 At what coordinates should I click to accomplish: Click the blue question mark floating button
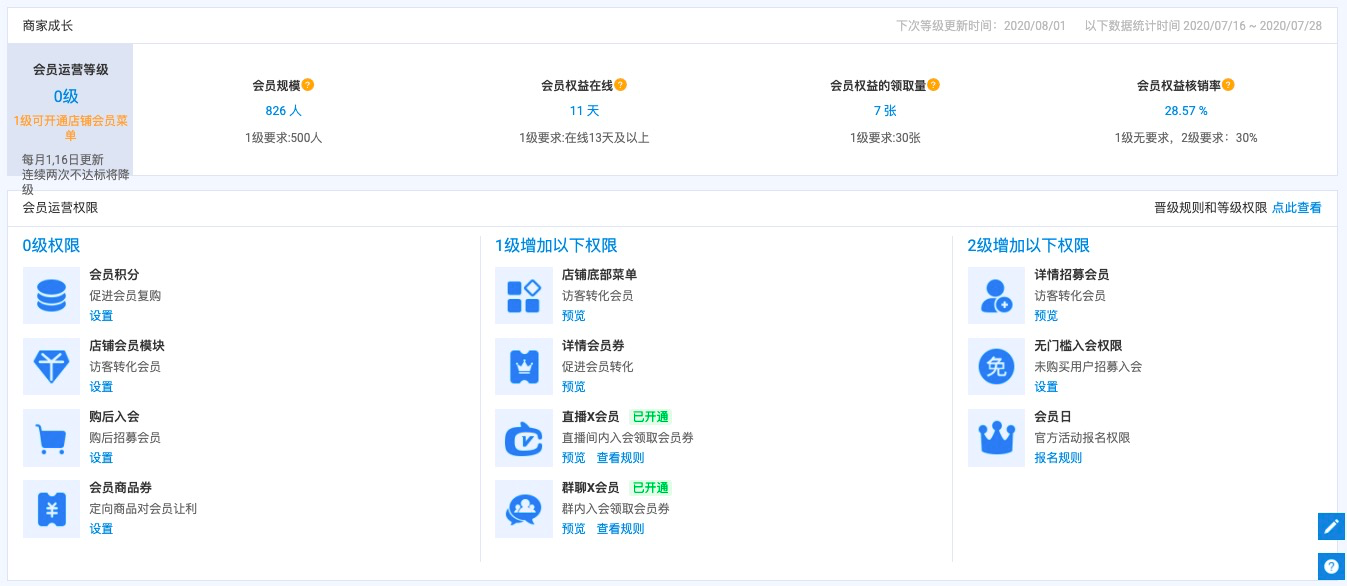tap(1331, 566)
